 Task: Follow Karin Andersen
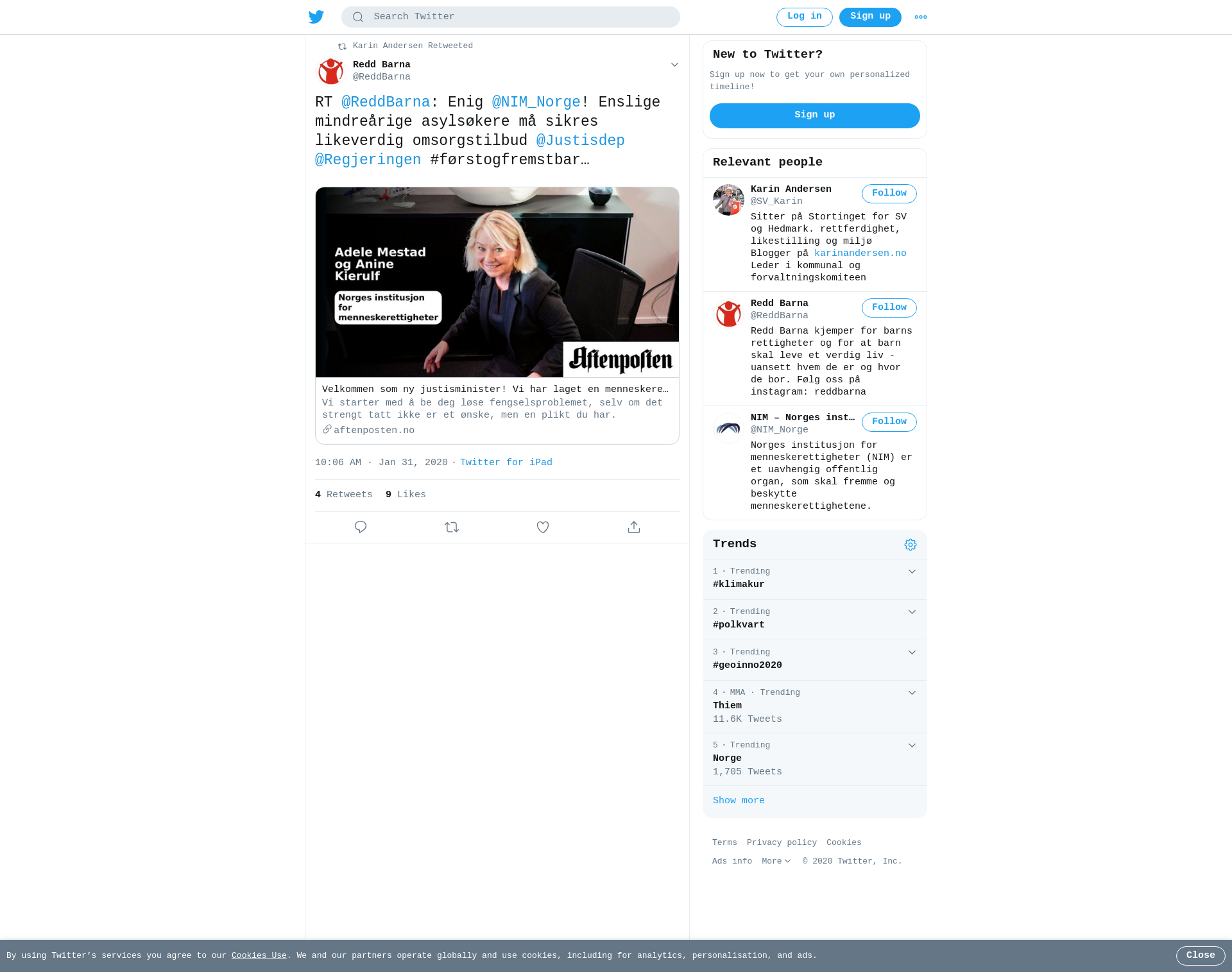pyautogui.click(x=889, y=194)
